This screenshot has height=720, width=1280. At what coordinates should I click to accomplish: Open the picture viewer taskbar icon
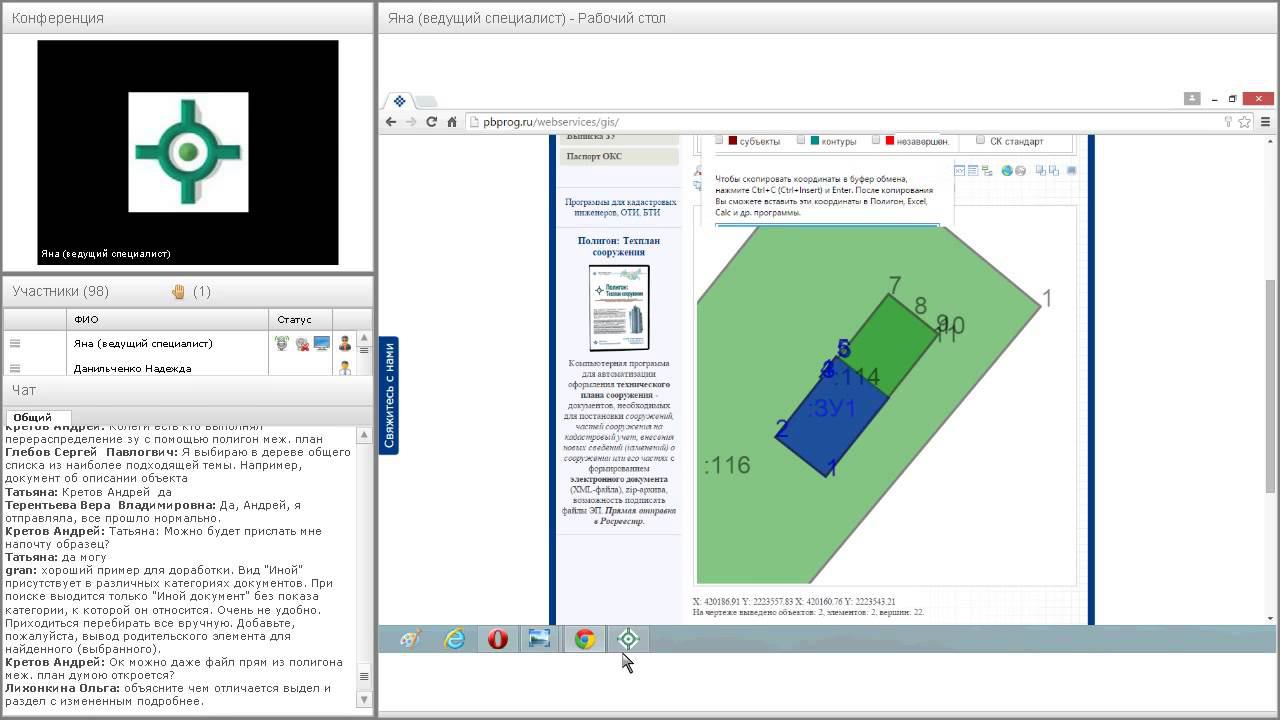tap(540, 639)
